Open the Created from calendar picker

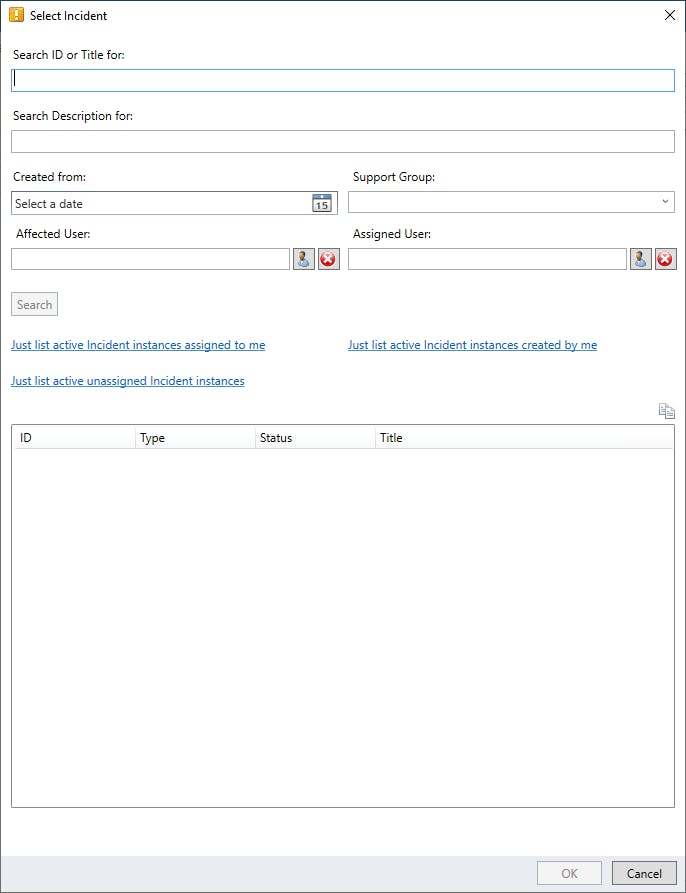click(322, 203)
